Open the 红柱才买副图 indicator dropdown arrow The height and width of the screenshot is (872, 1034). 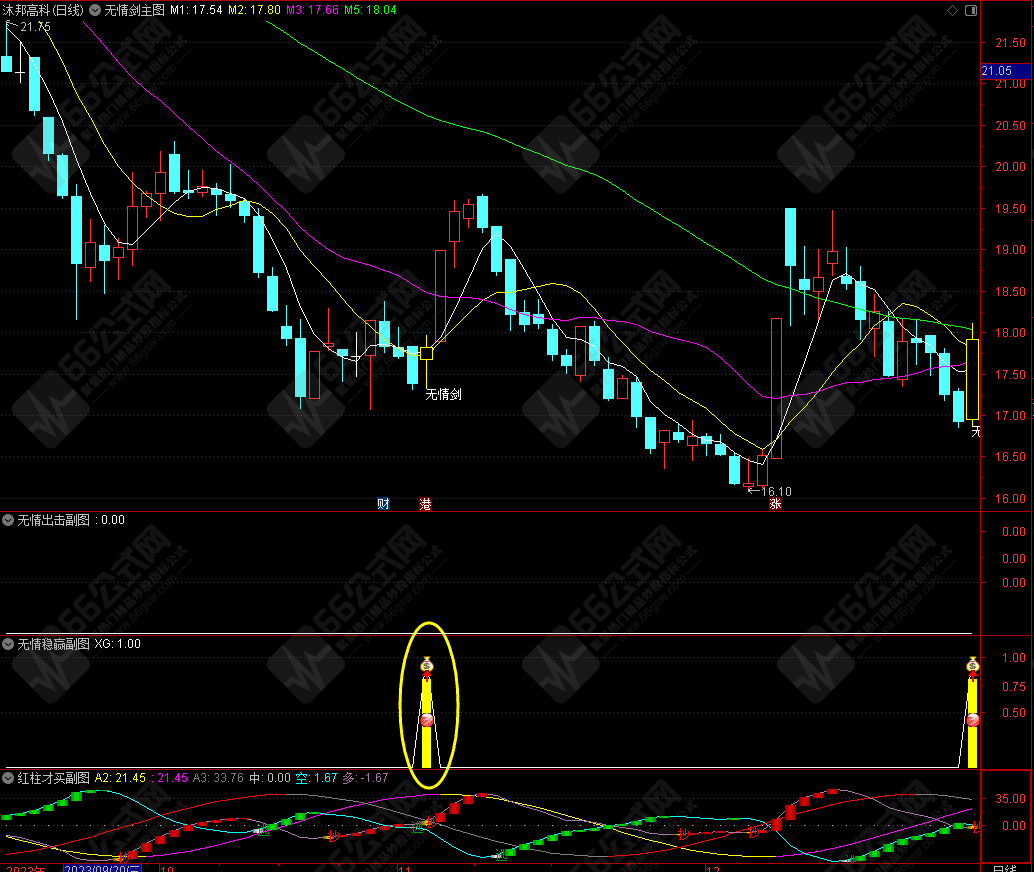pos(9,778)
